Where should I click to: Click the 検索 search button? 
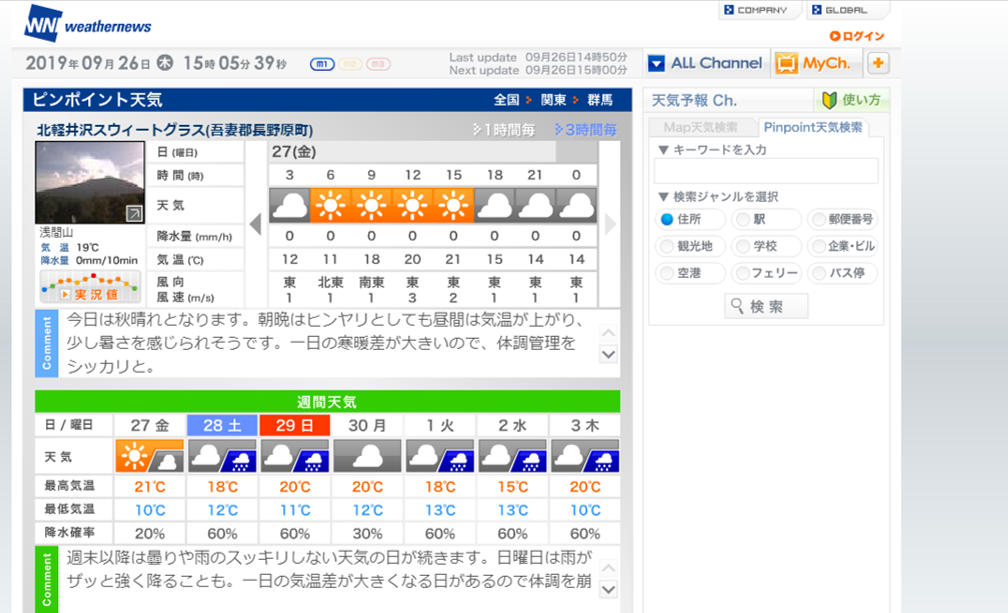coord(766,306)
